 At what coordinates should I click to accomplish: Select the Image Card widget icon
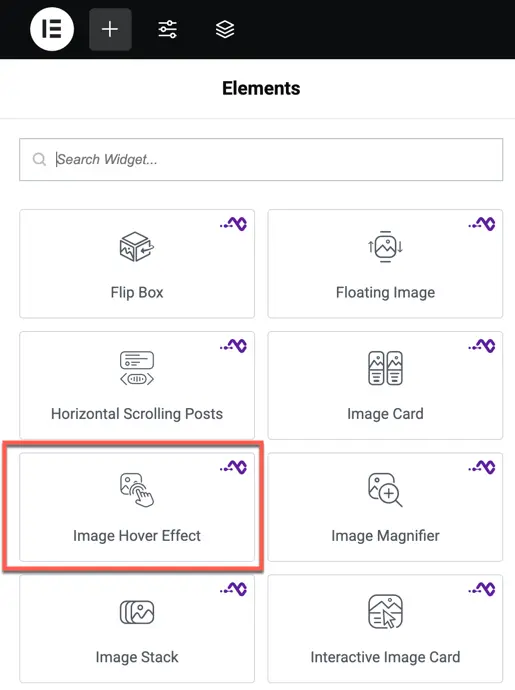click(x=386, y=368)
